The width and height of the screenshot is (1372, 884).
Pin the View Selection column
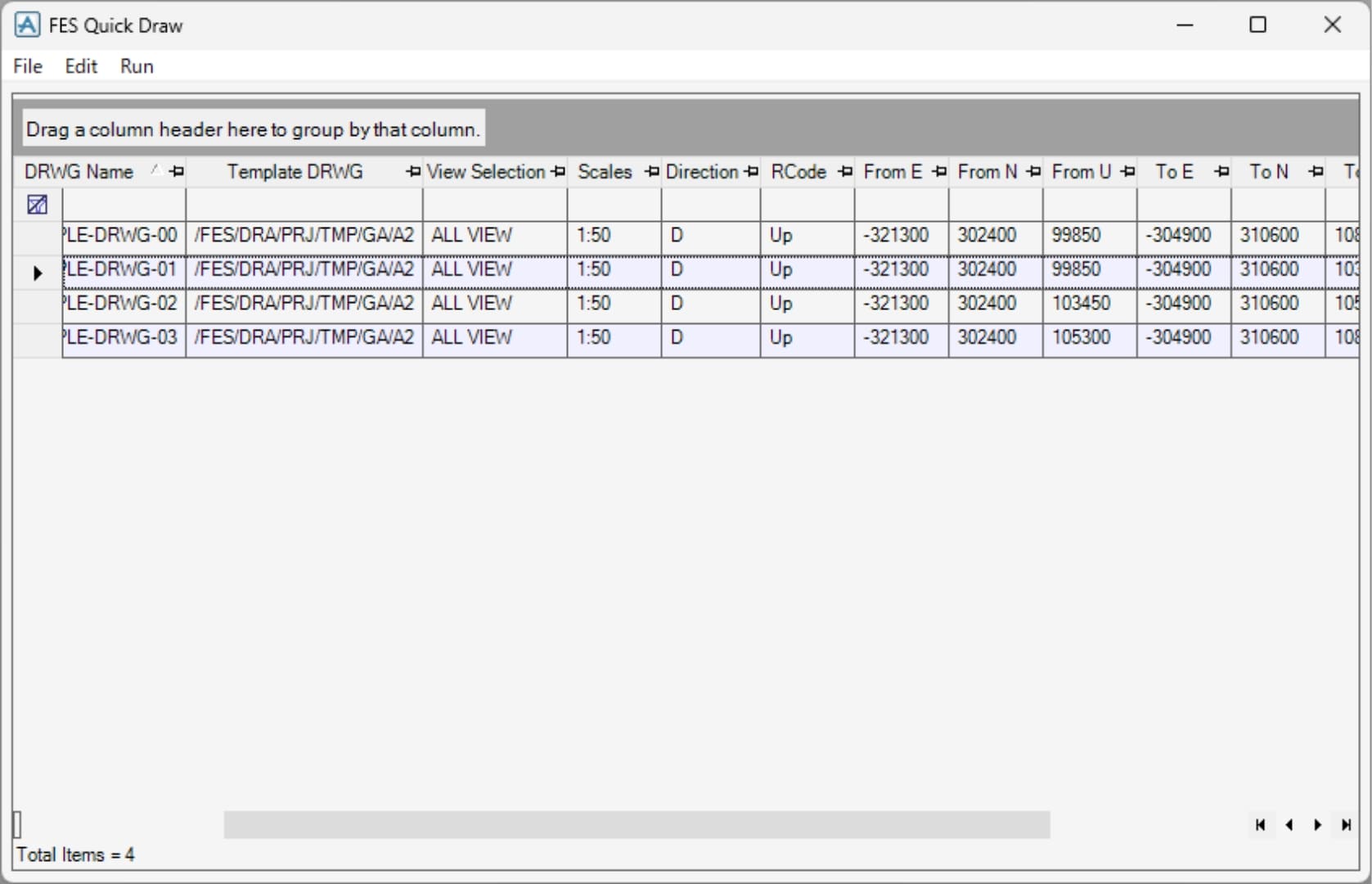coord(558,172)
